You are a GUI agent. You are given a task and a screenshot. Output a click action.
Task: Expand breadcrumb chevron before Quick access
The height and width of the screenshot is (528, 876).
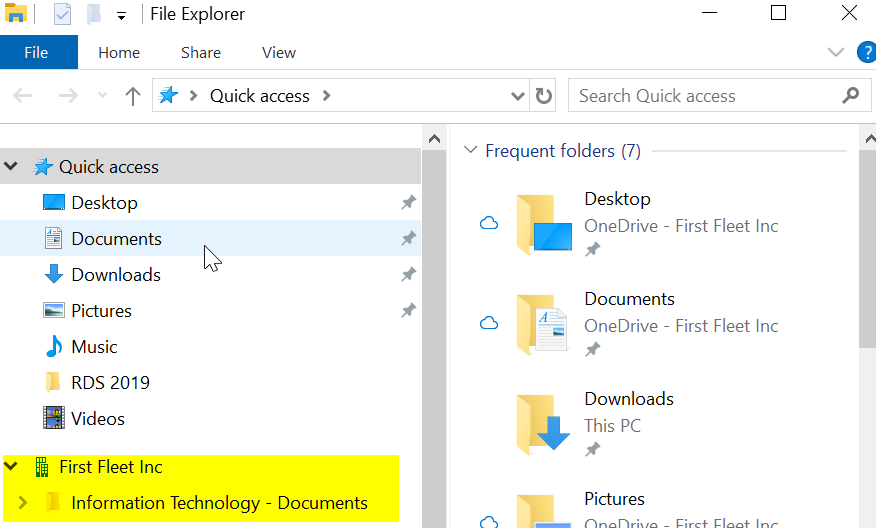[194, 96]
